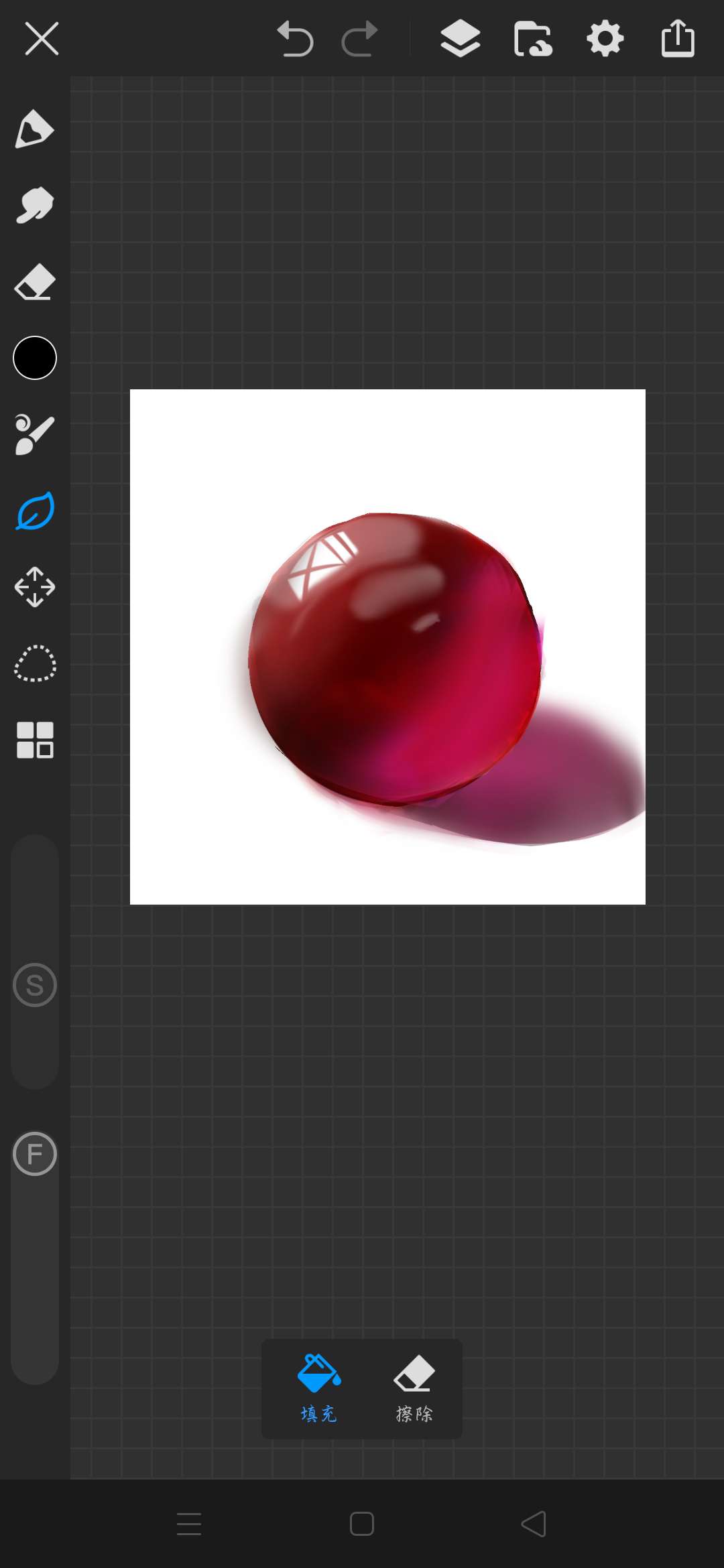Choose the dotted lasso selection tool
Image resolution: width=724 pixels, height=1568 pixels.
tap(35, 663)
